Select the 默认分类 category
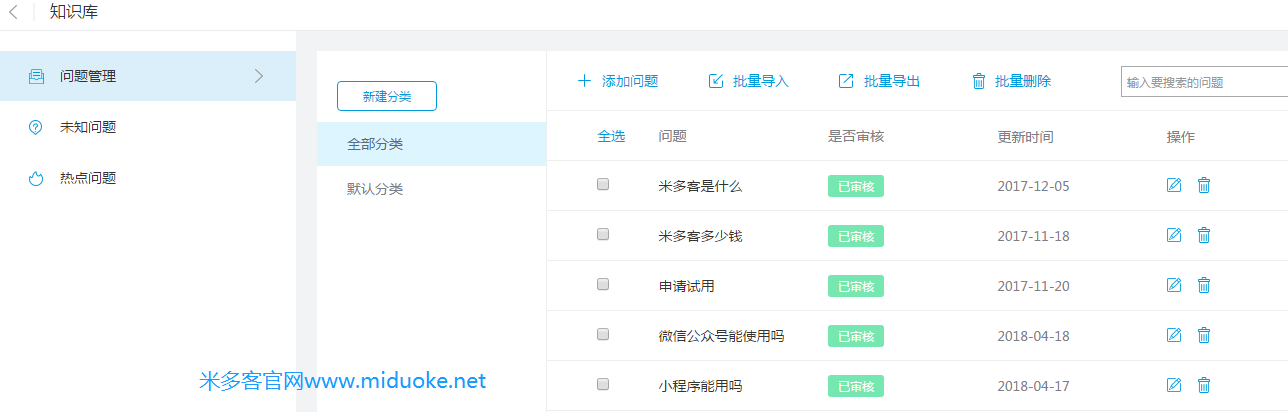This screenshot has width=1288, height=412. [375, 189]
